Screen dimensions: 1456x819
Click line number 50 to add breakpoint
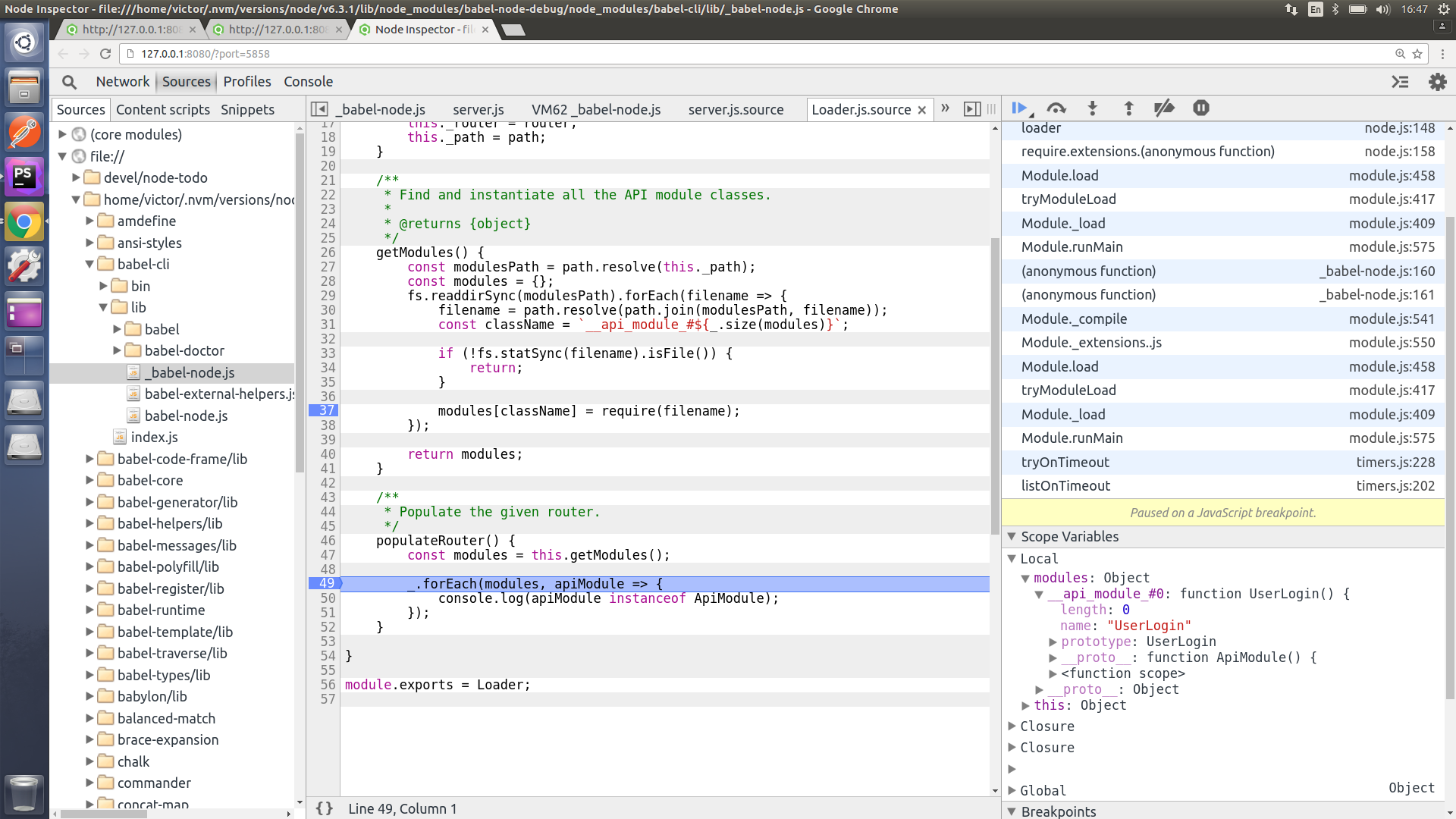tap(328, 598)
